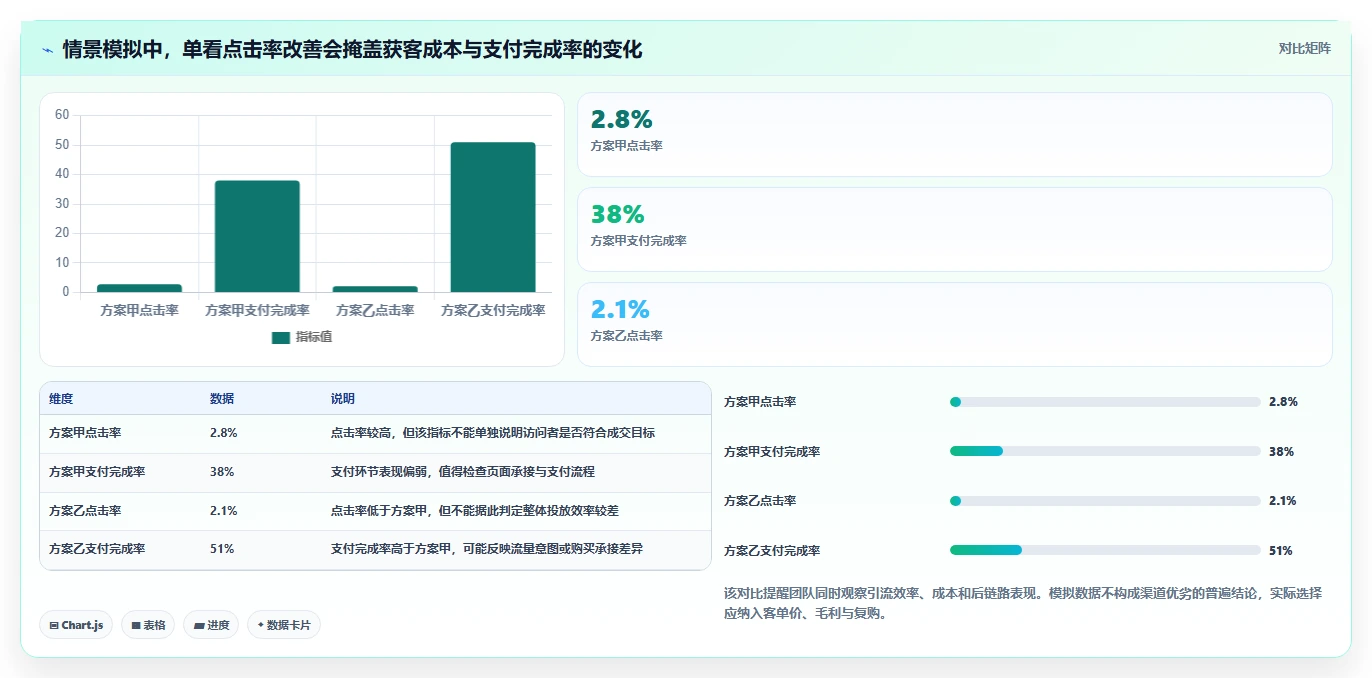Viewport: 1372px width, 678px height.
Task: Click the 数据卡片 tag chip
Action: 284,625
